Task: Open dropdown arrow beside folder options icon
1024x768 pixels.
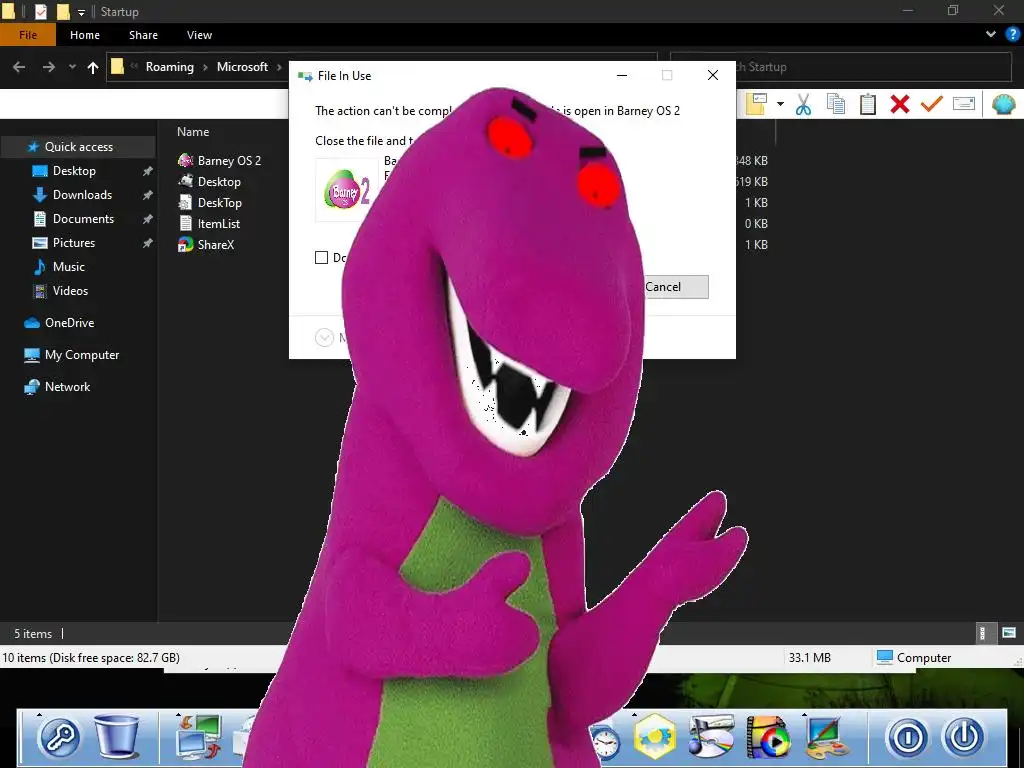Action: click(x=780, y=104)
